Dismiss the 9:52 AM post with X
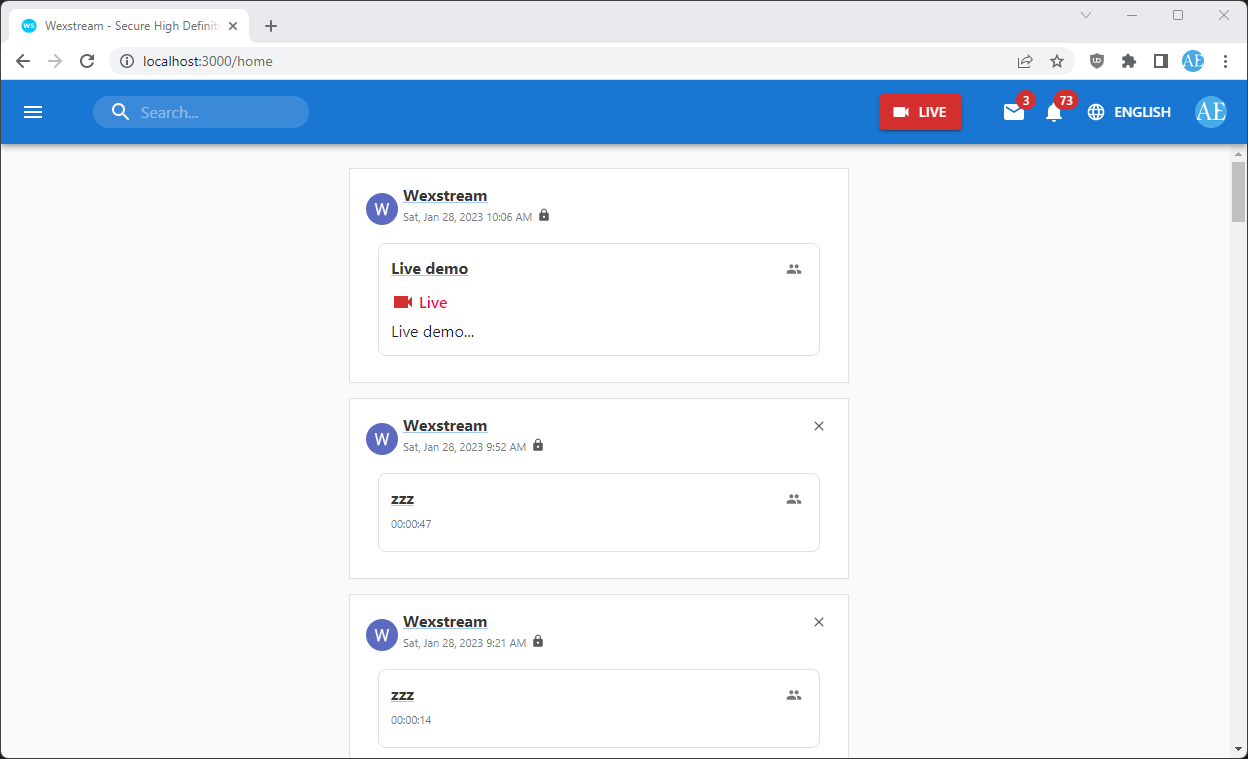1248x759 pixels. [x=819, y=426]
